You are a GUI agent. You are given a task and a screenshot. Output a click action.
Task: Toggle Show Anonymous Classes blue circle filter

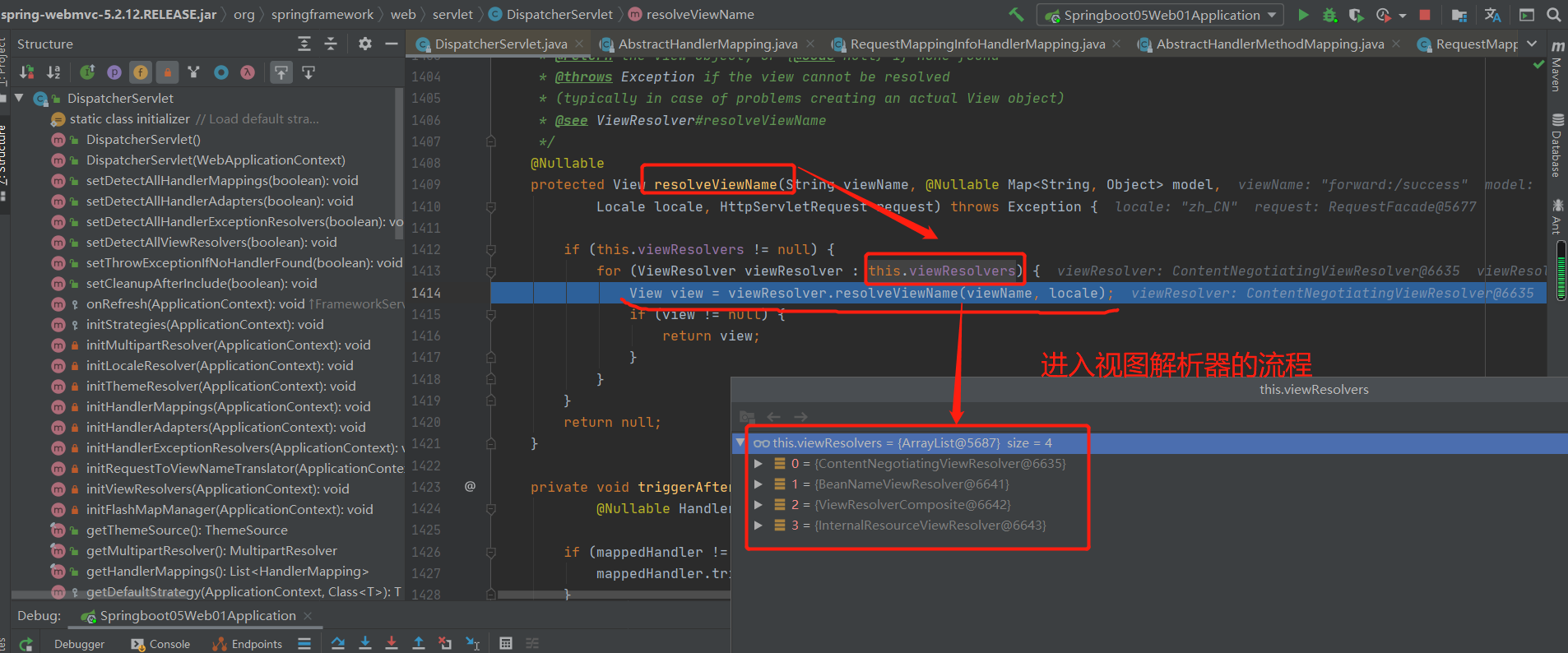(x=220, y=72)
